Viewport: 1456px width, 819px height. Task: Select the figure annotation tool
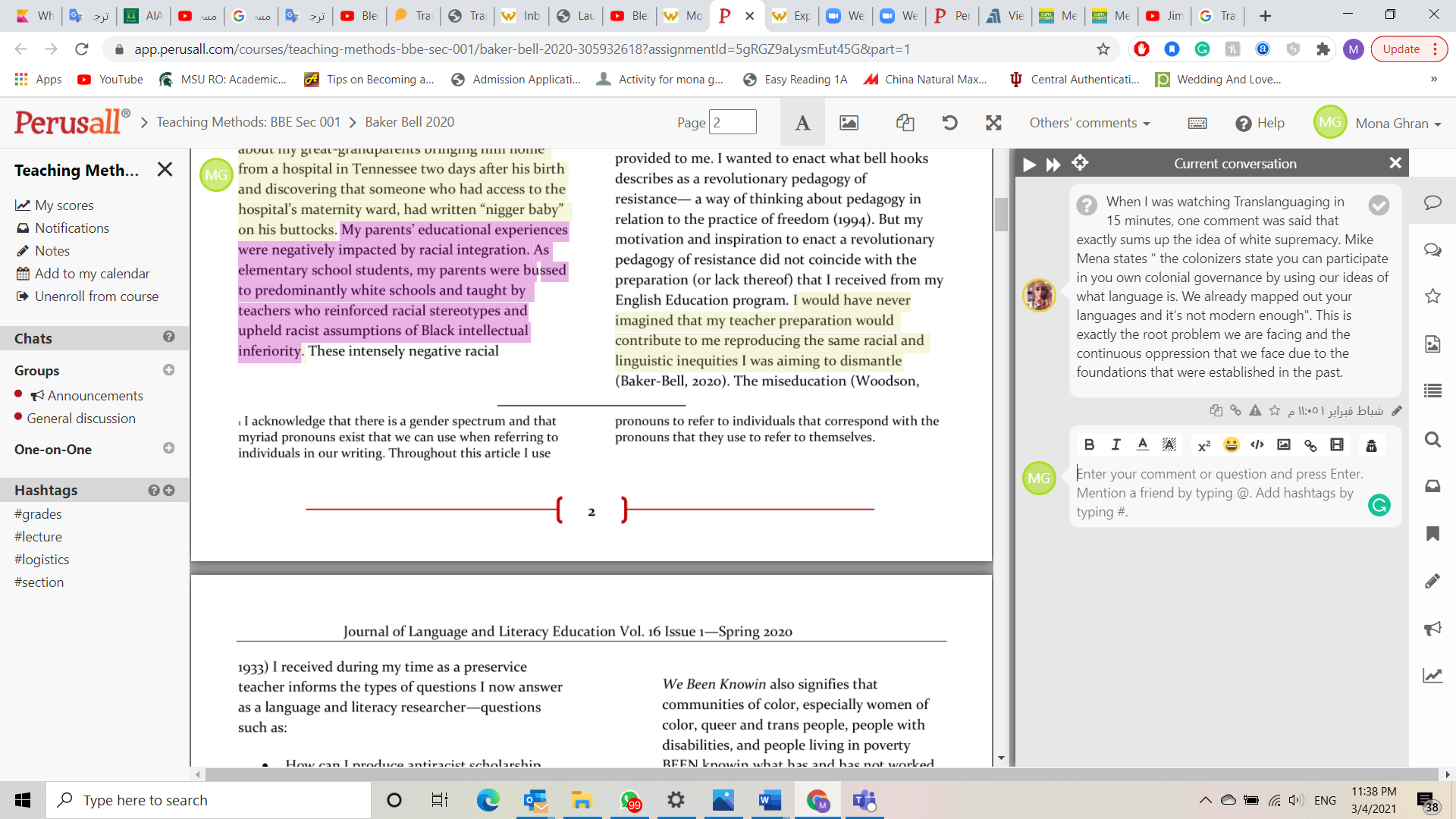tap(849, 123)
